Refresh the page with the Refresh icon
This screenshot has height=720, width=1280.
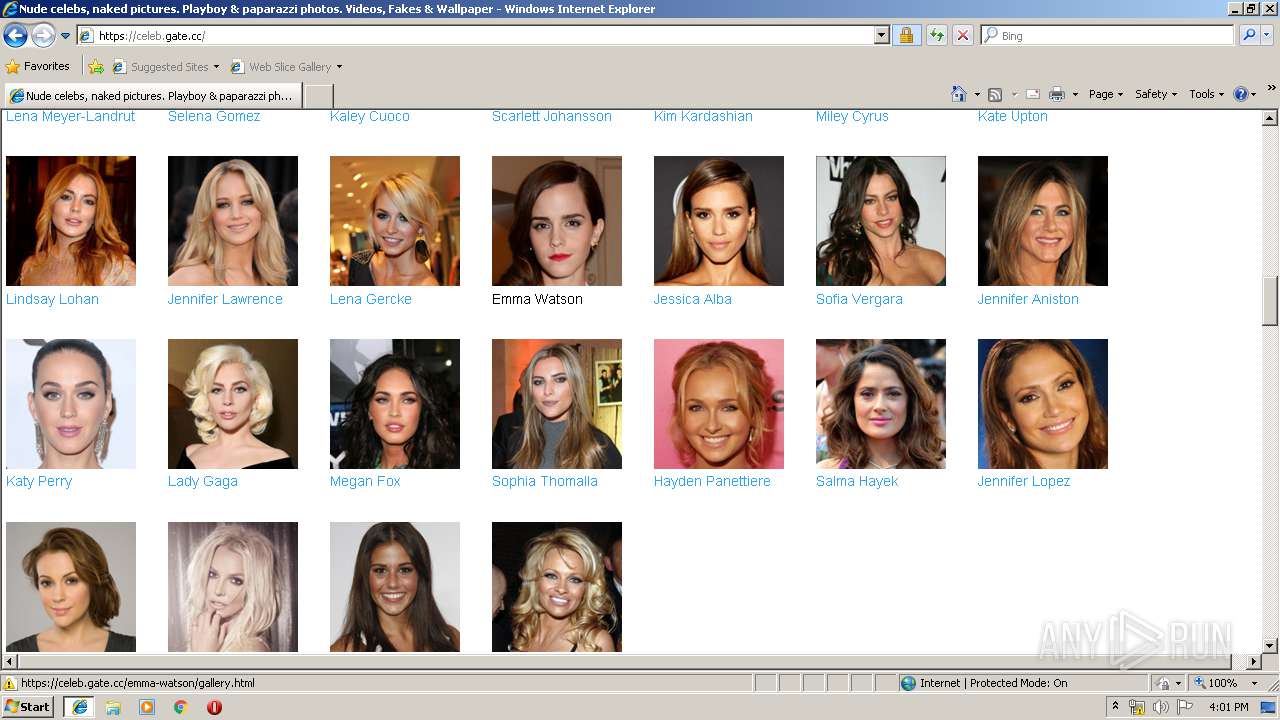[x=936, y=35]
